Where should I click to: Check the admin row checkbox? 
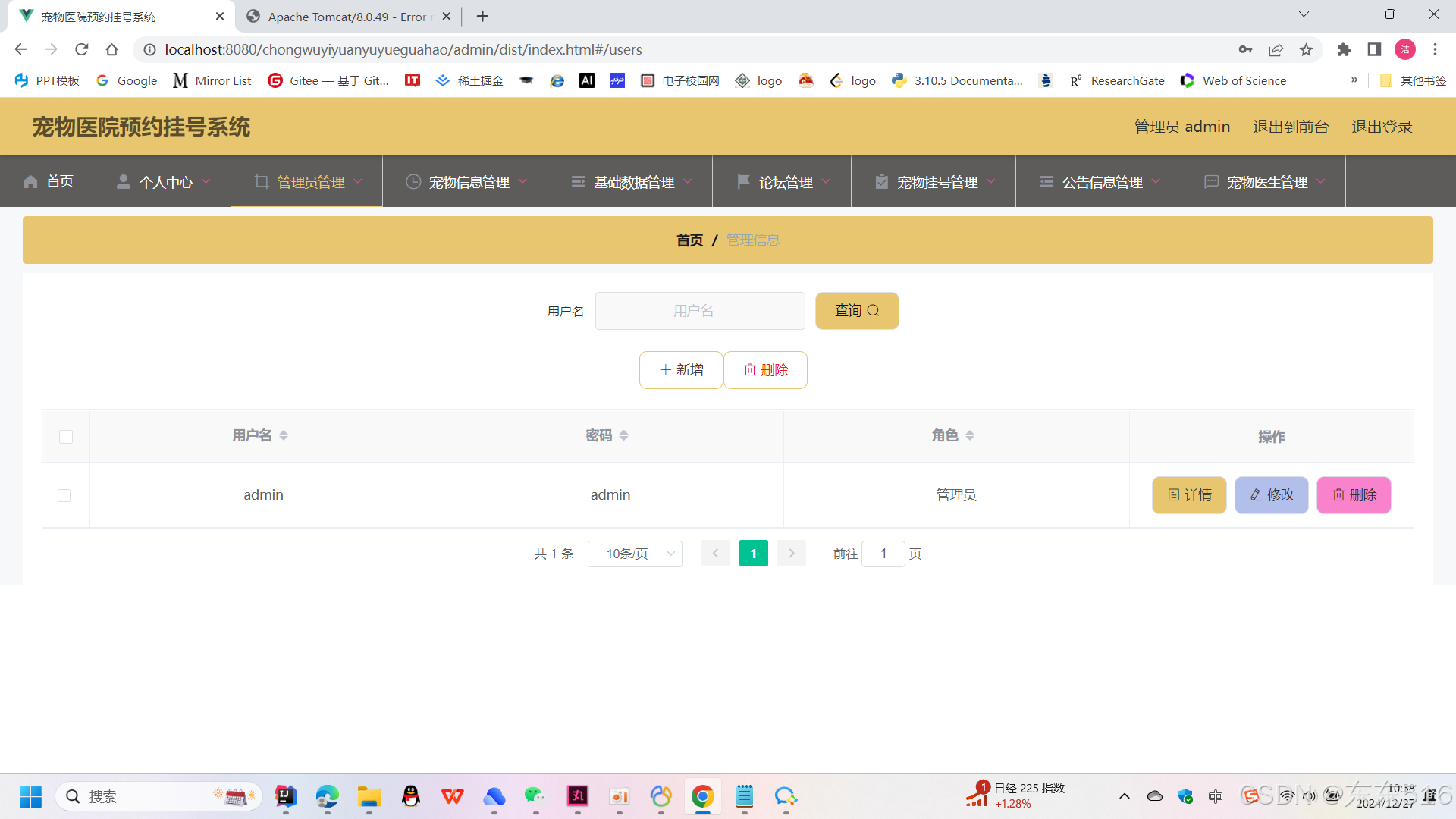(64, 495)
